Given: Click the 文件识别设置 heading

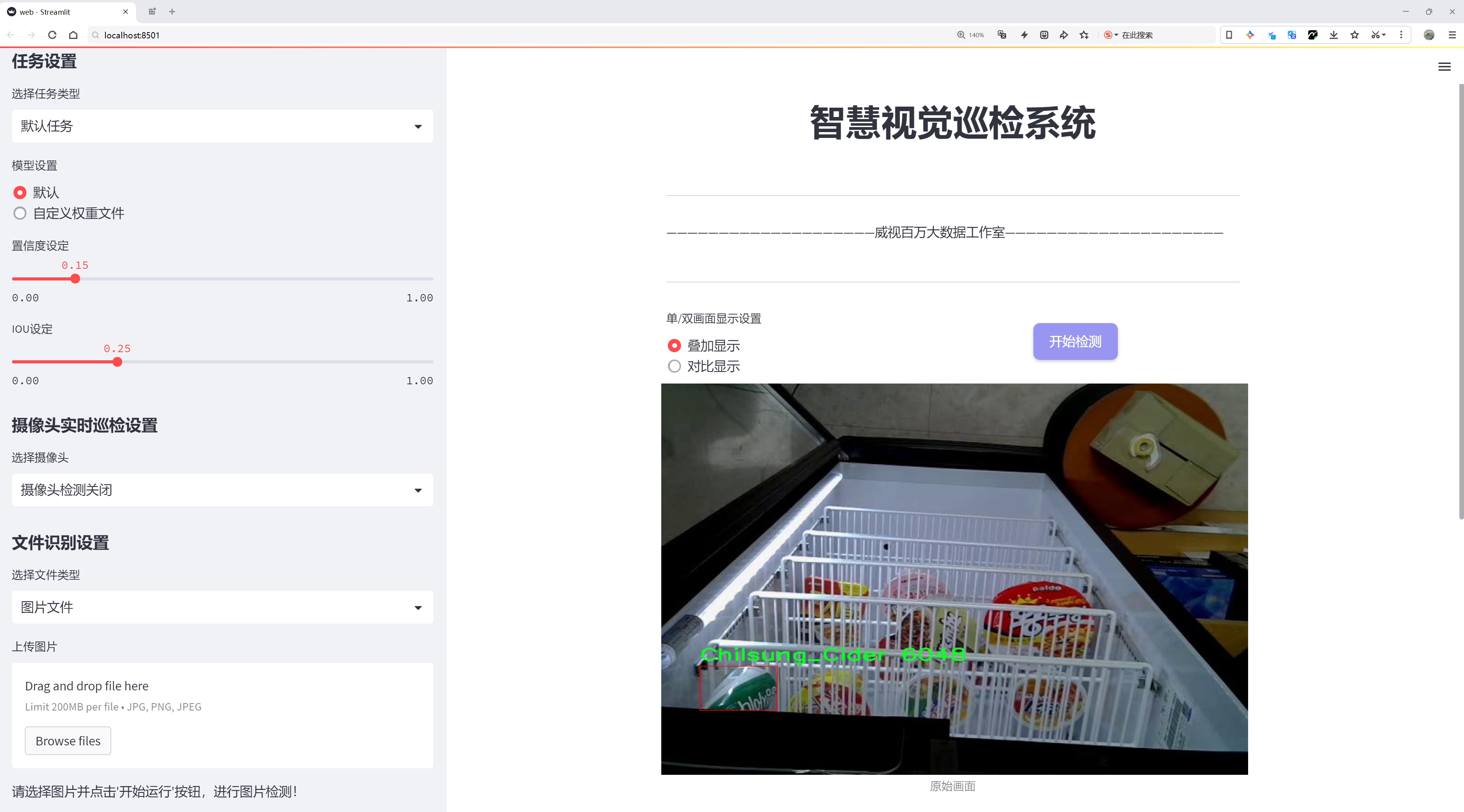Looking at the screenshot, I should tap(60, 543).
